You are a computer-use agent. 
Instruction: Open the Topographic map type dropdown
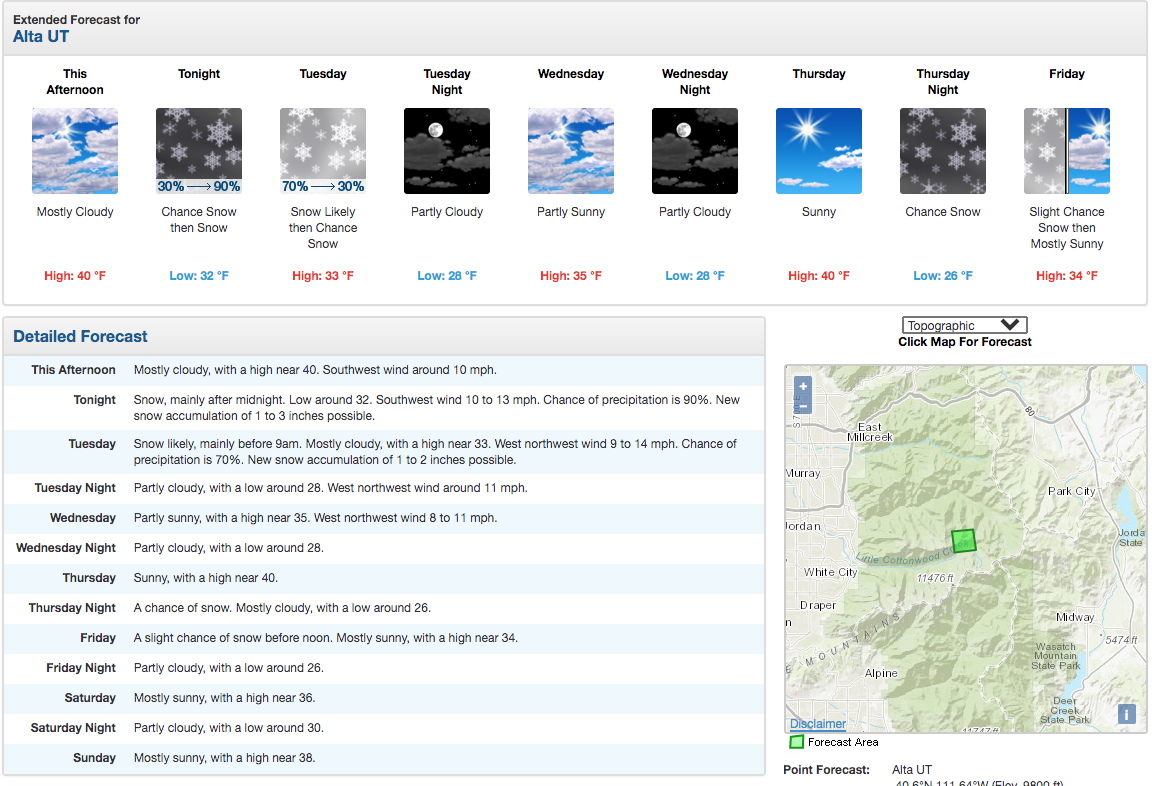[x=965, y=325]
